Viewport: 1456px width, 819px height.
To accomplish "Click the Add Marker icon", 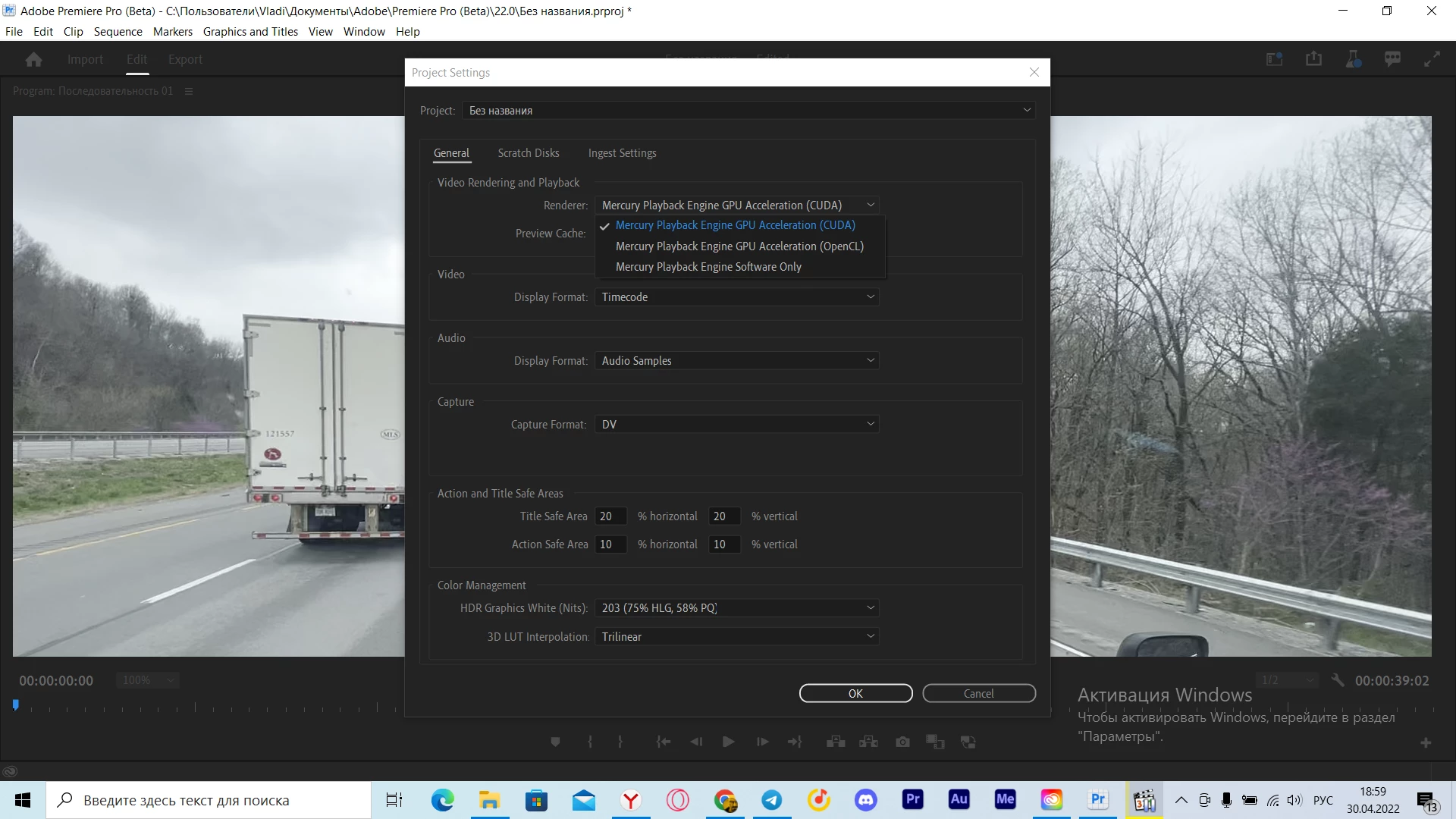I will click(x=555, y=742).
